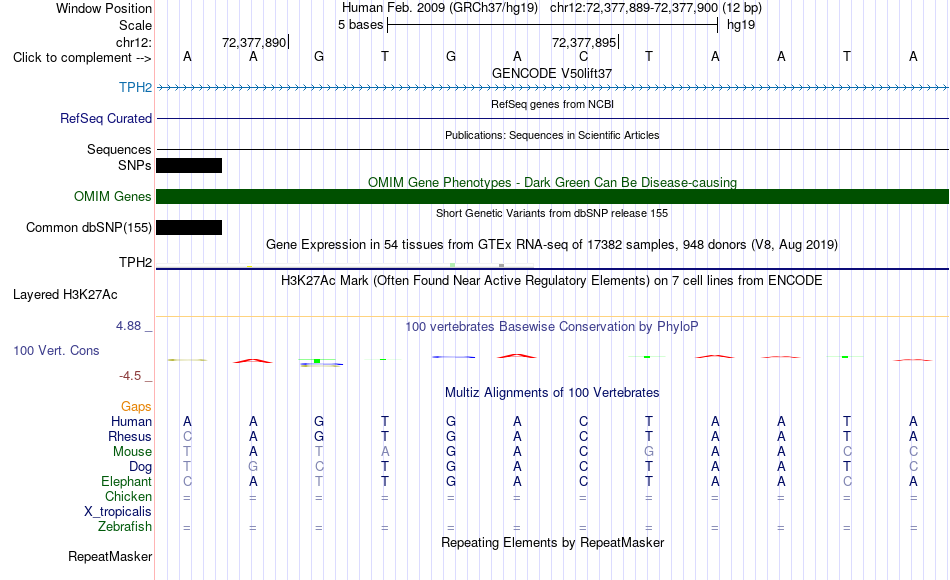Screen dimensions: 950x580
Task: Click the 'Click to complement -->' label
Action: pyautogui.click(x=82, y=58)
